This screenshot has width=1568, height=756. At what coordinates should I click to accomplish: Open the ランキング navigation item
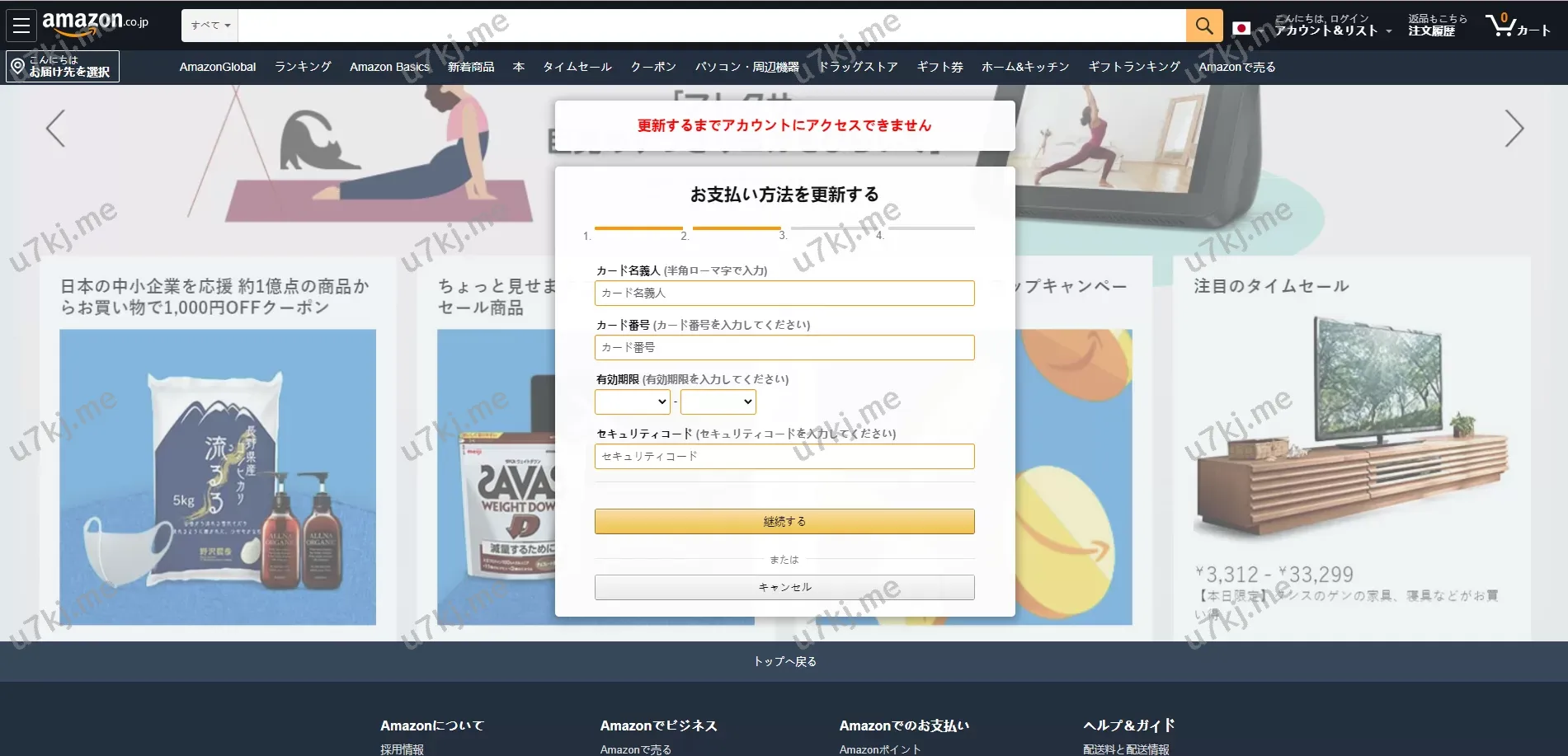(303, 67)
